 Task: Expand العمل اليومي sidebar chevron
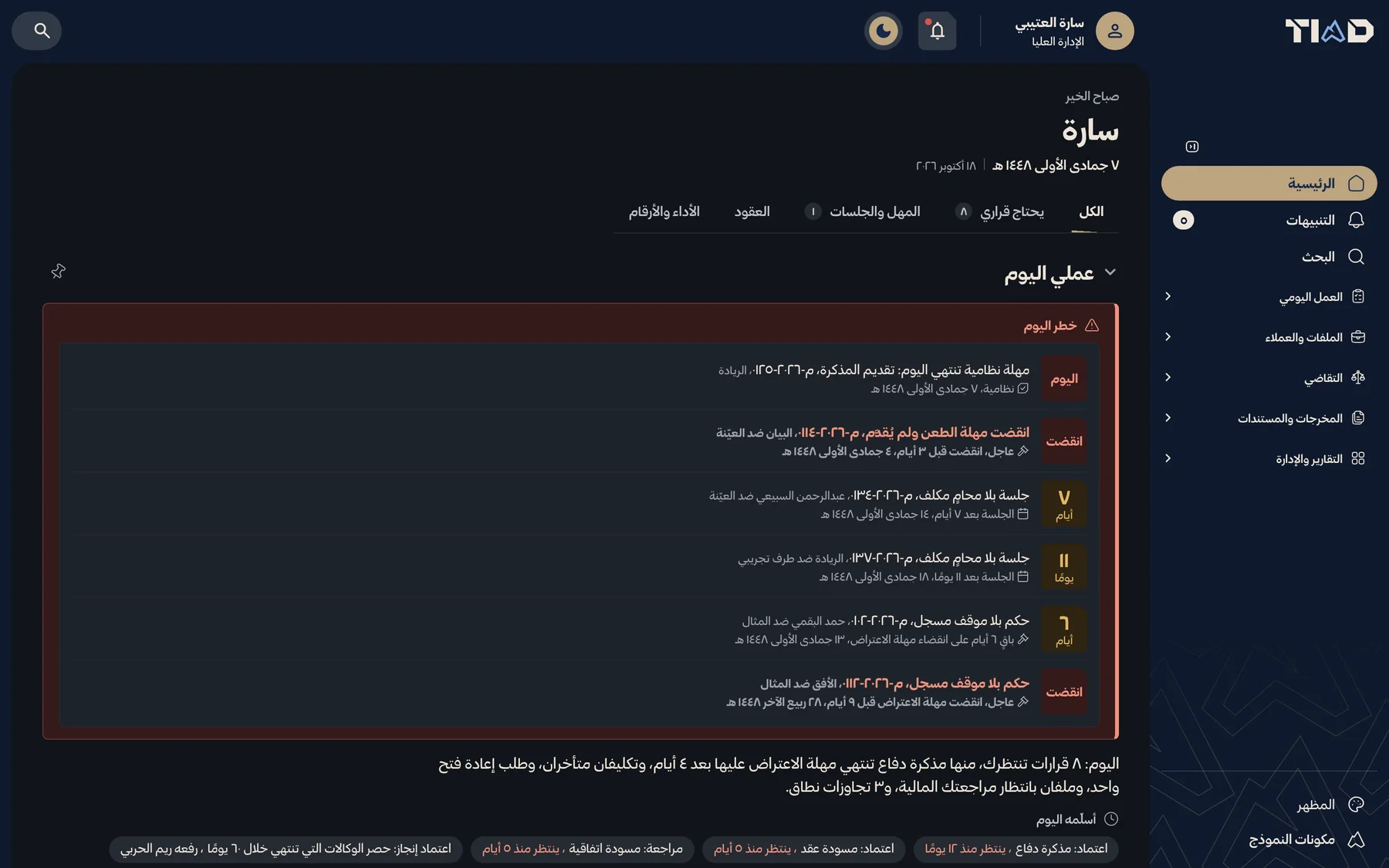tap(1168, 296)
